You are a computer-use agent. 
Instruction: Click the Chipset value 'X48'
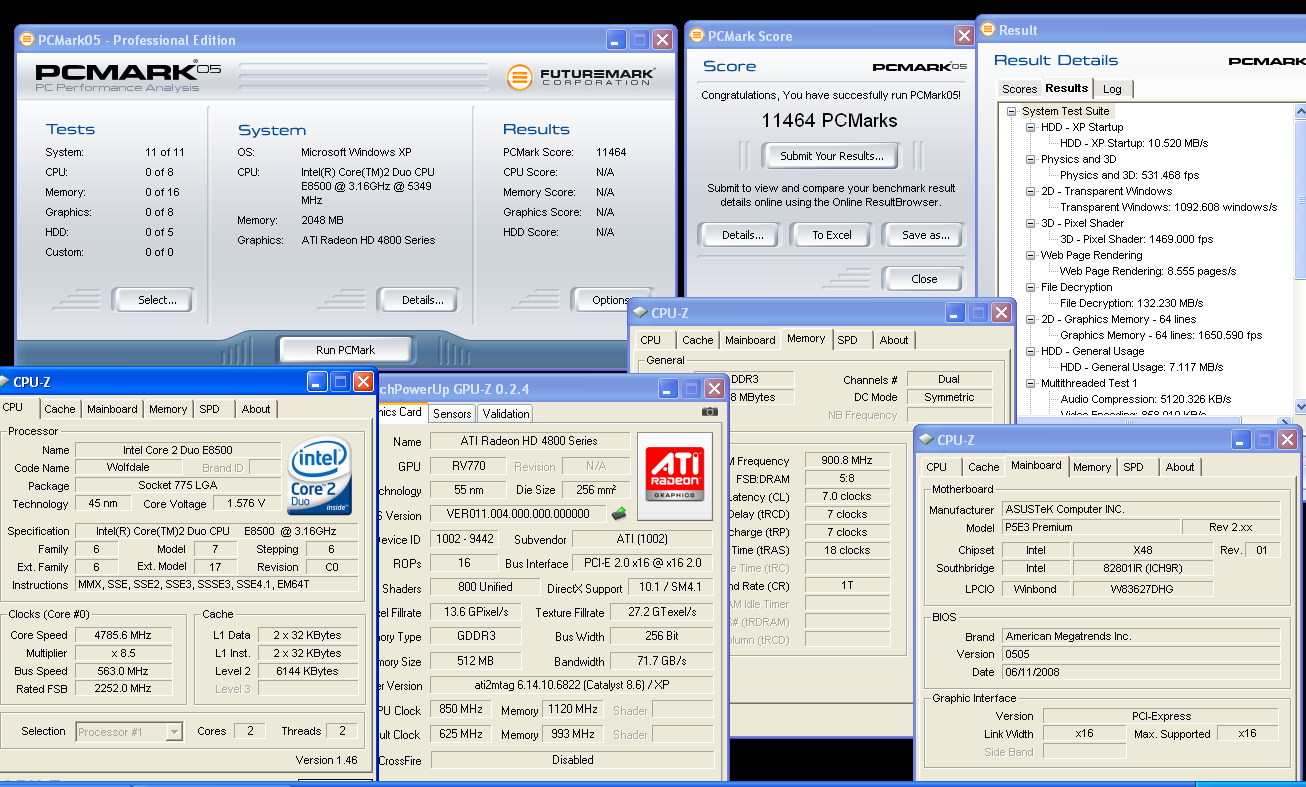[1141, 550]
